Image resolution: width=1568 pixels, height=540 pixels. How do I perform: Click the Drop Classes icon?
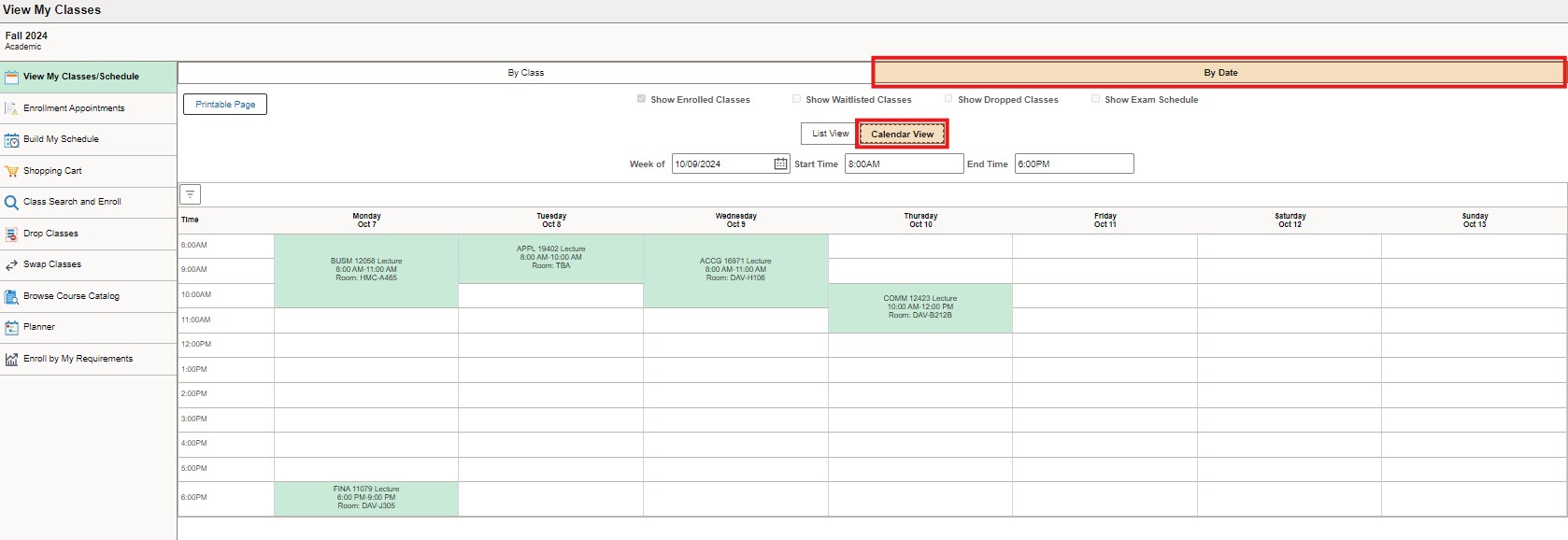tap(11, 234)
